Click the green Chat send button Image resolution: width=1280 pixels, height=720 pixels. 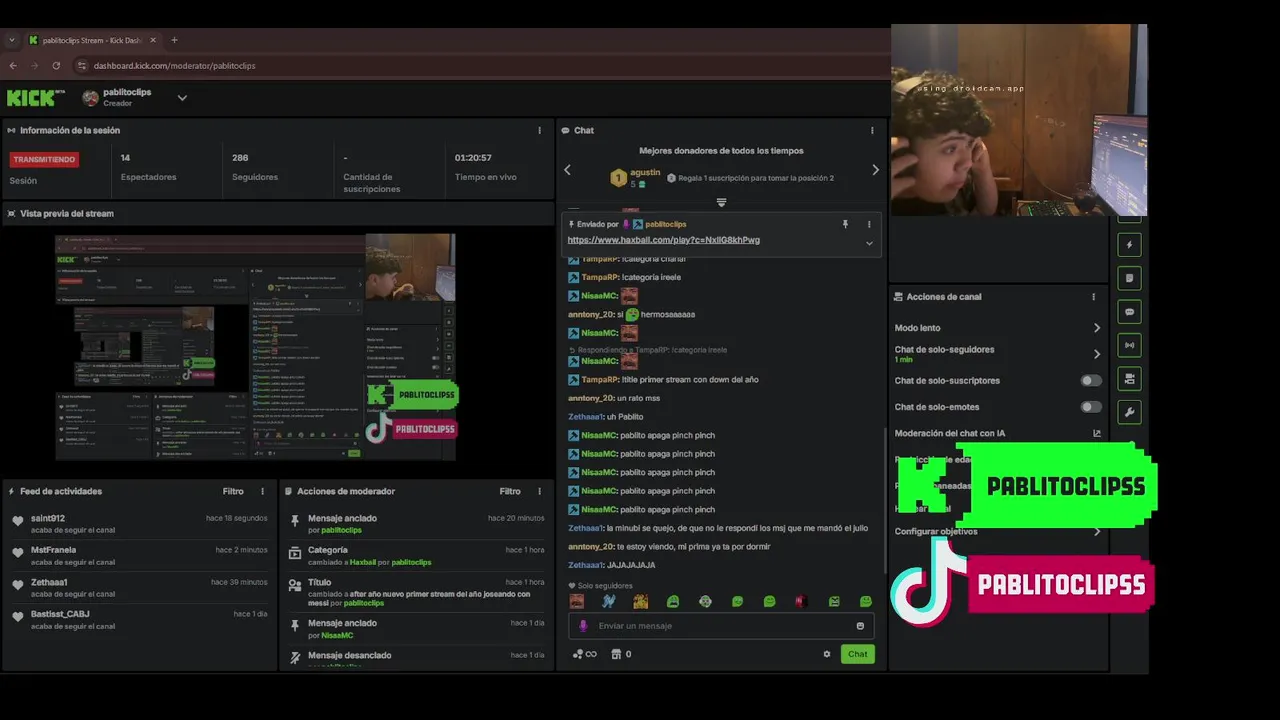click(x=858, y=654)
